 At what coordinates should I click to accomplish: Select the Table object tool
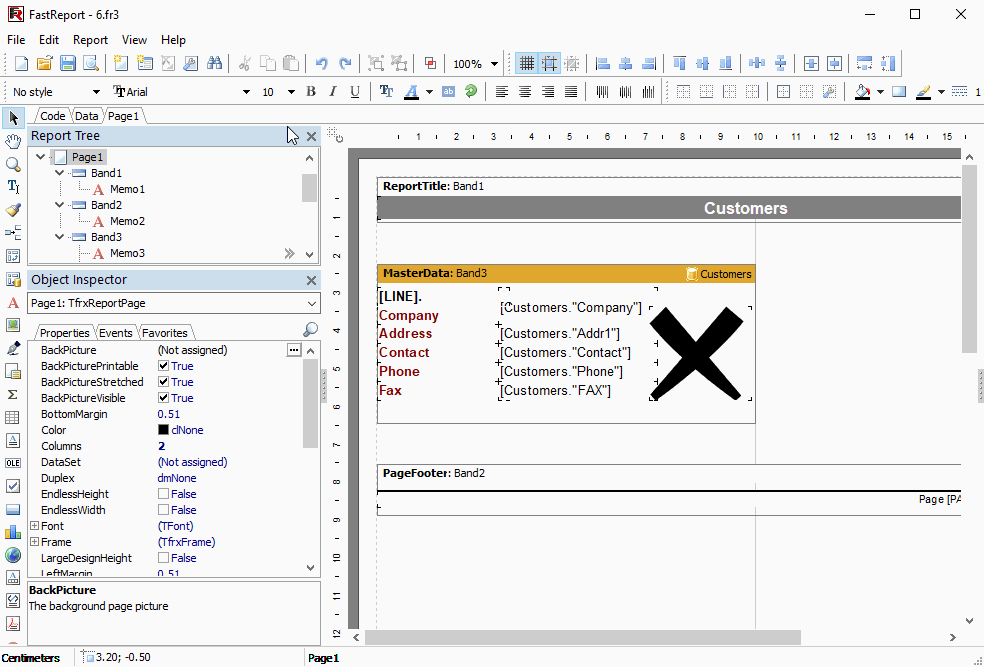(13, 417)
